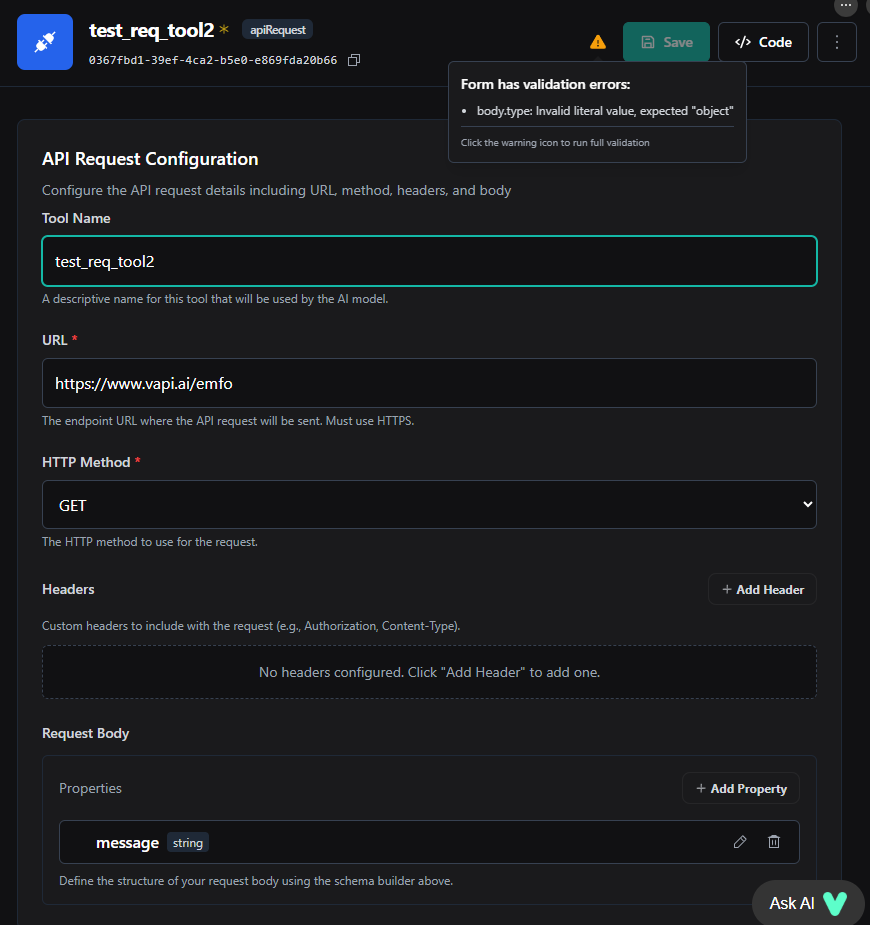Delete the message property via trash icon

tap(774, 842)
